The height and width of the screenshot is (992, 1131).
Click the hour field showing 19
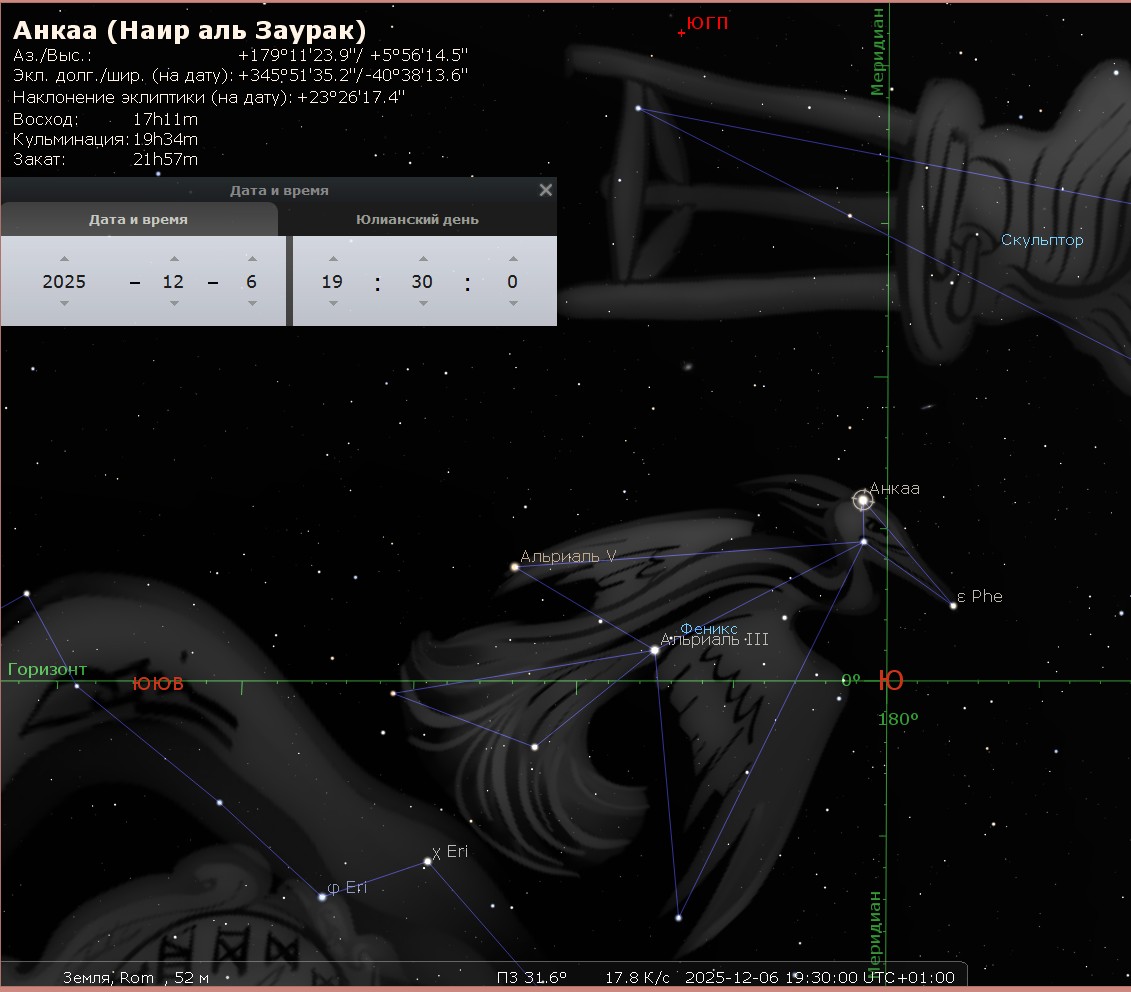pos(332,282)
